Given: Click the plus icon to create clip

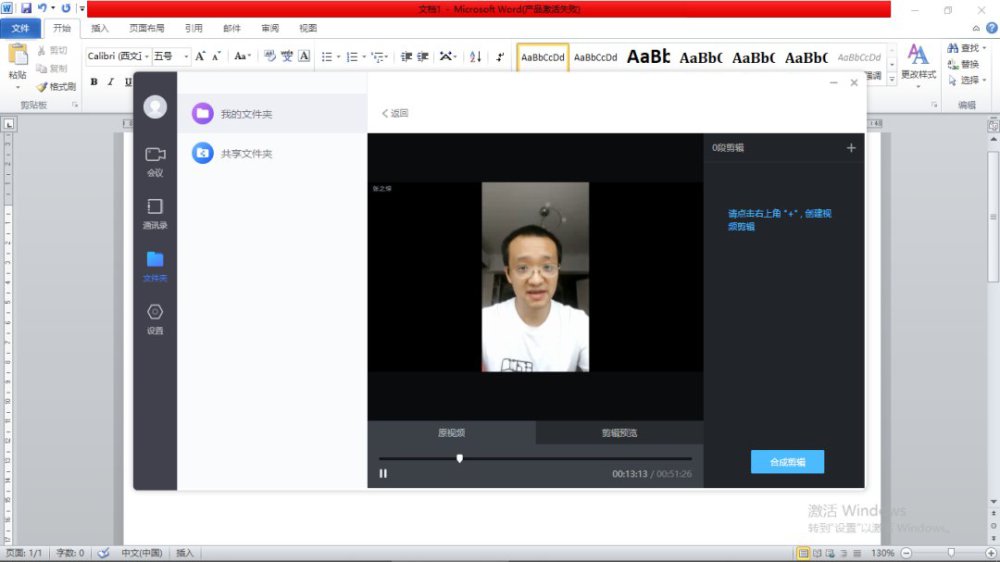Looking at the screenshot, I should pyautogui.click(x=851, y=148).
